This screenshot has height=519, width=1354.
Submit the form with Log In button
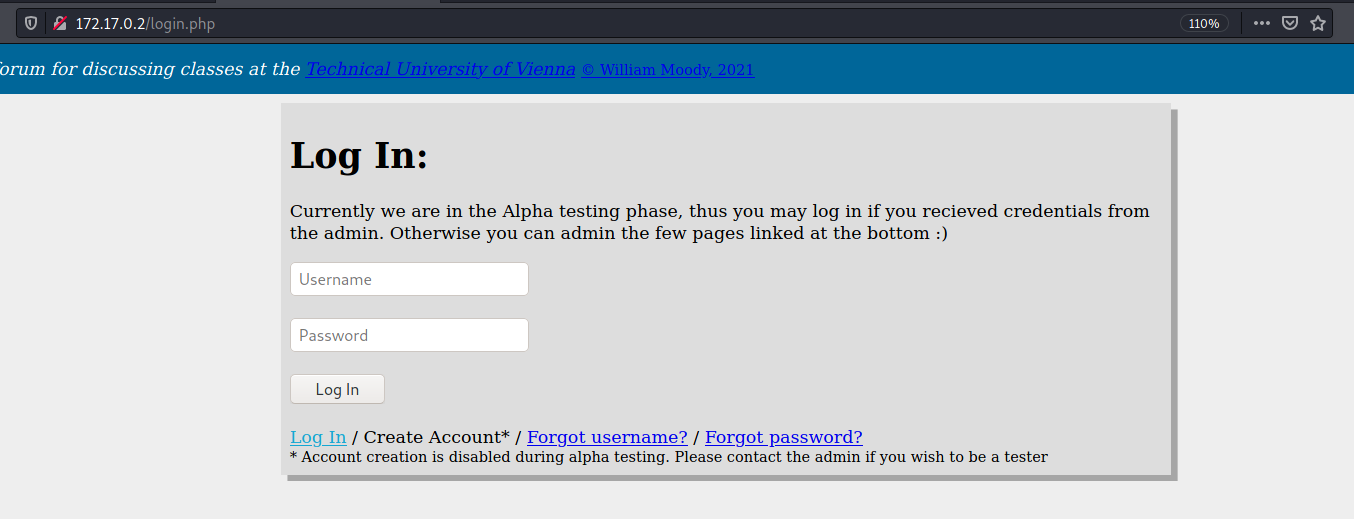tap(337, 389)
